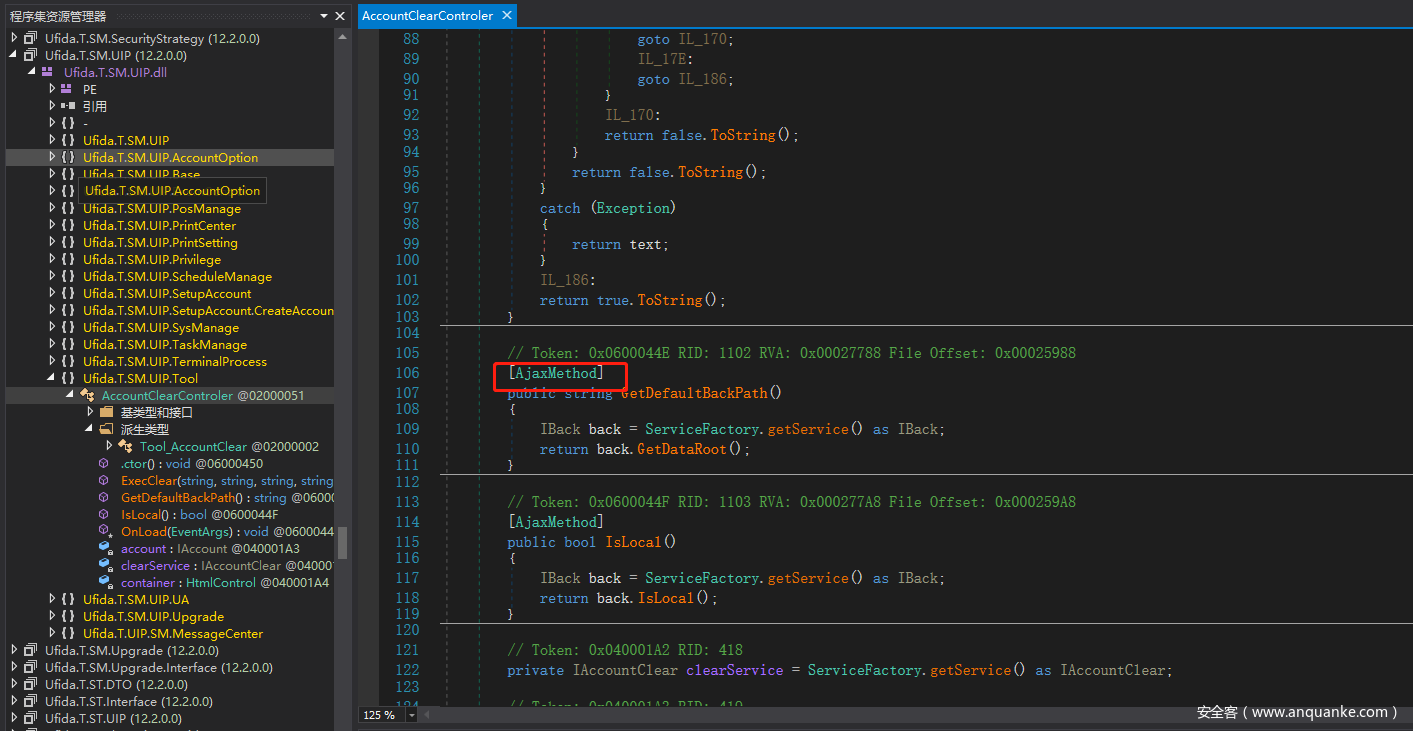
Task: Click the ExecClear method icon
Action: (x=105, y=481)
